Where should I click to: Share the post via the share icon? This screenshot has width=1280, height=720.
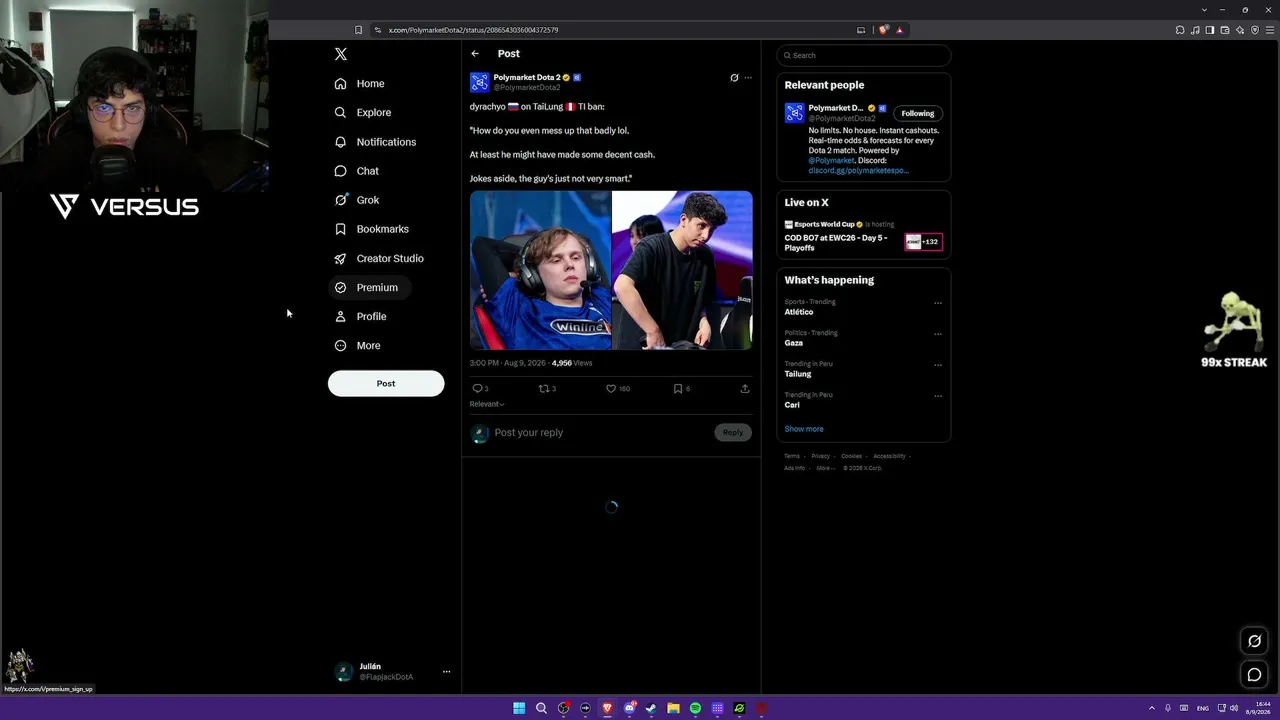click(745, 389)
